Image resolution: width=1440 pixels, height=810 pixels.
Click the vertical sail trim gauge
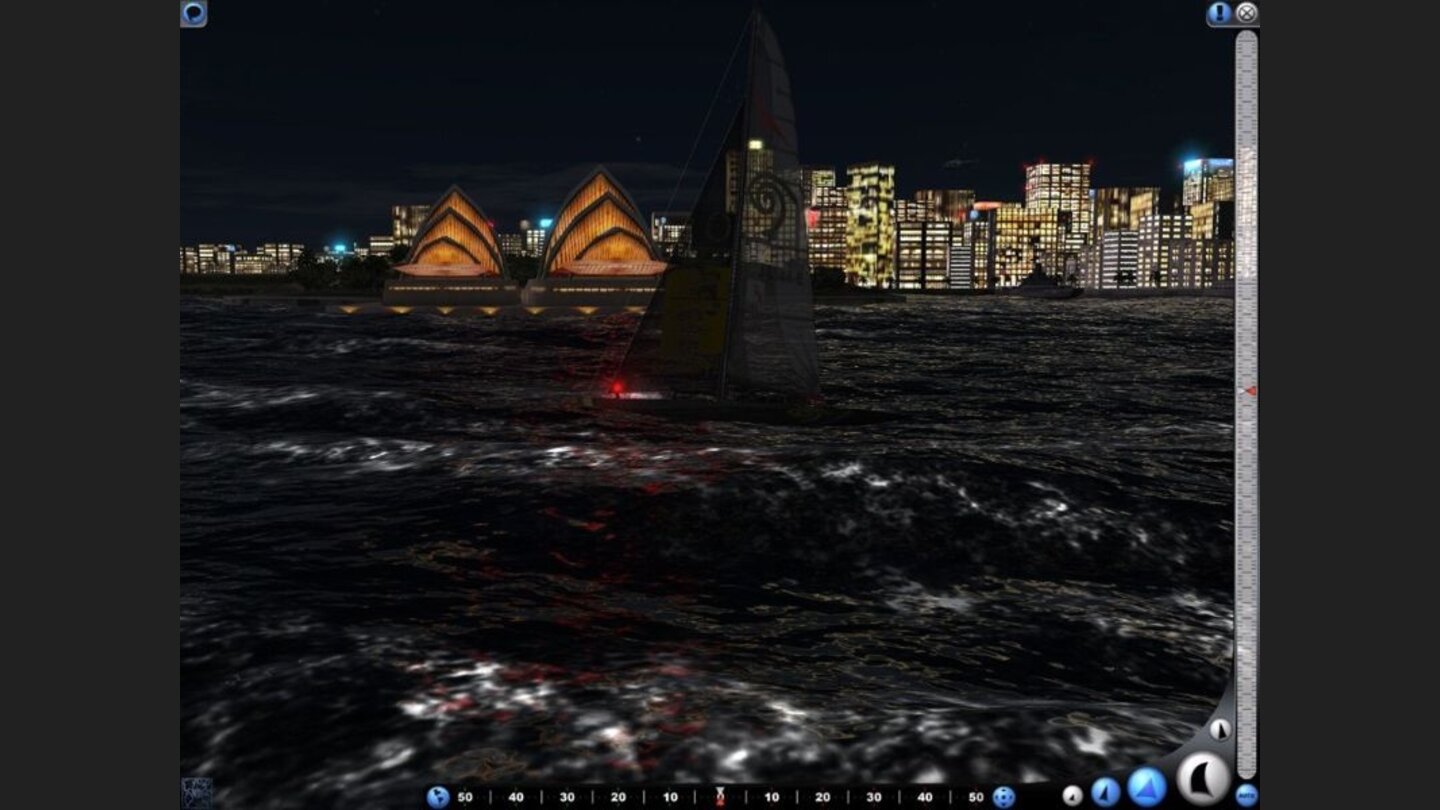tap(1246, 404)
